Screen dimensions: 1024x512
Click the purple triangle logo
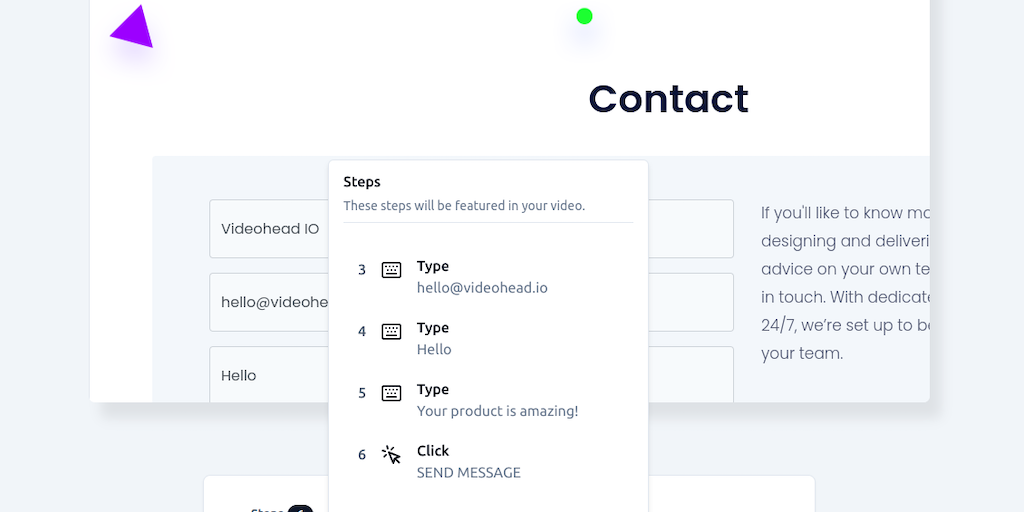click(x=134, y=28)
